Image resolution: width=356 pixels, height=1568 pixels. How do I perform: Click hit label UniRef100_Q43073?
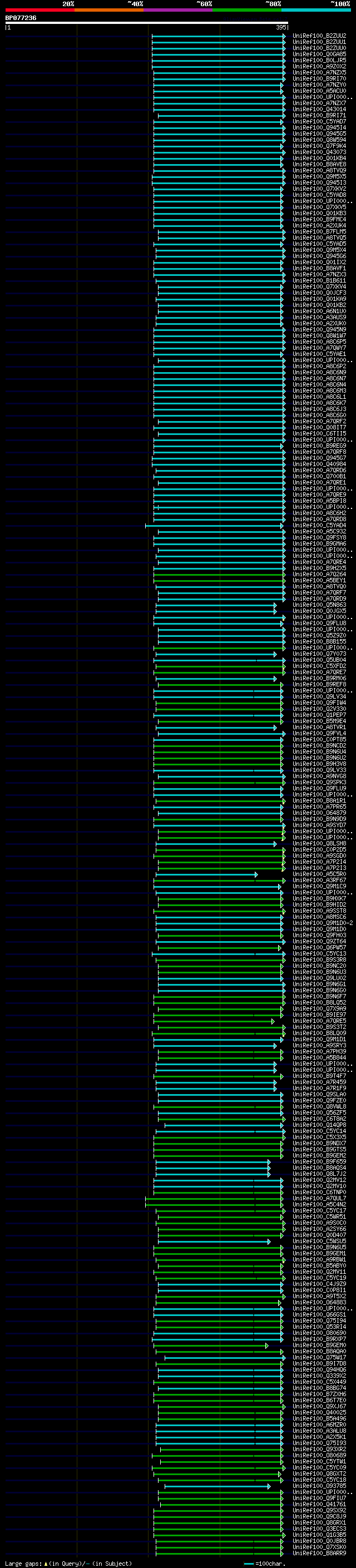click(319, 152)
